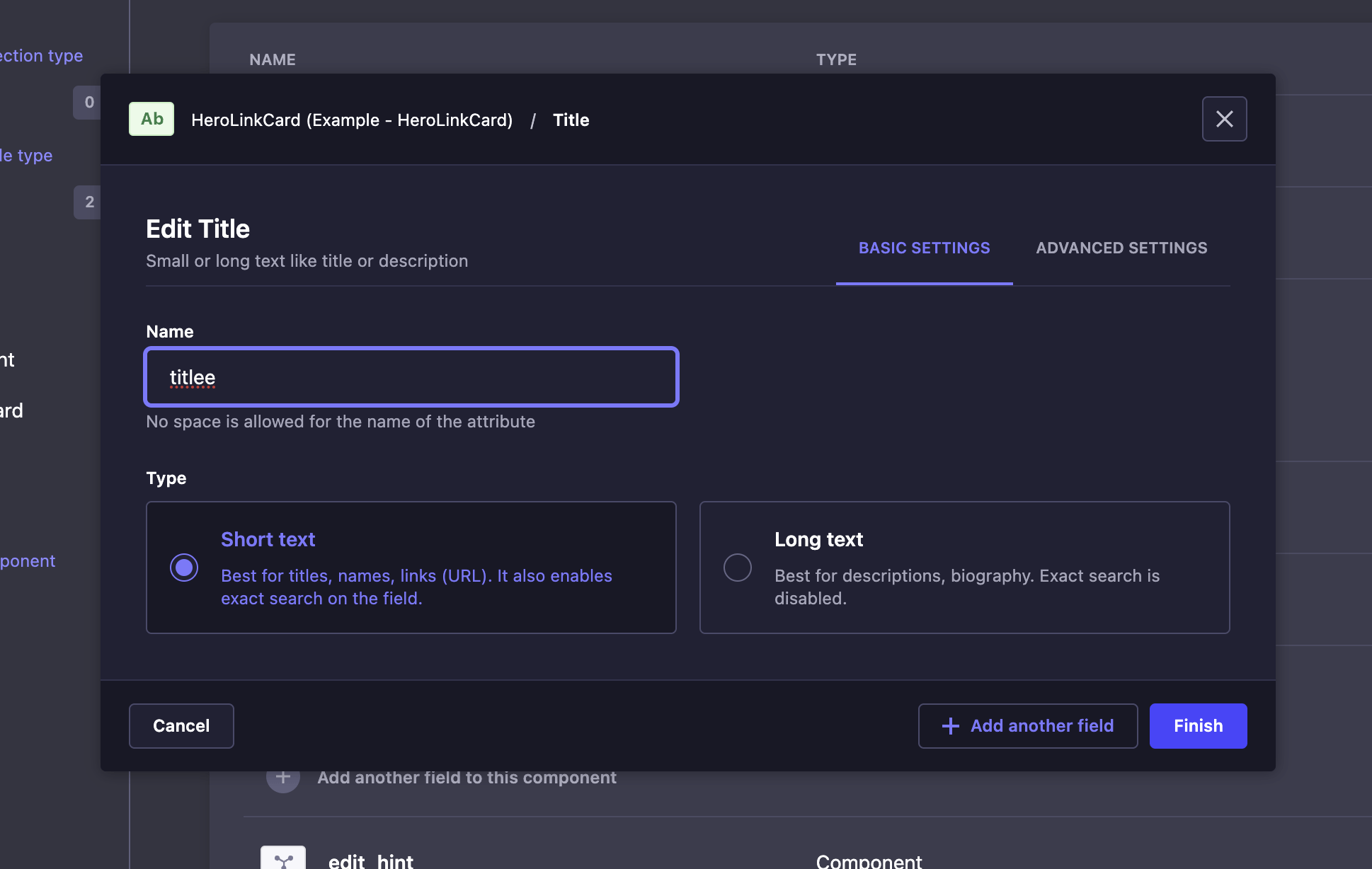Click the Title breadcrumb item
1372x869 pixels.
coord(571,120)
